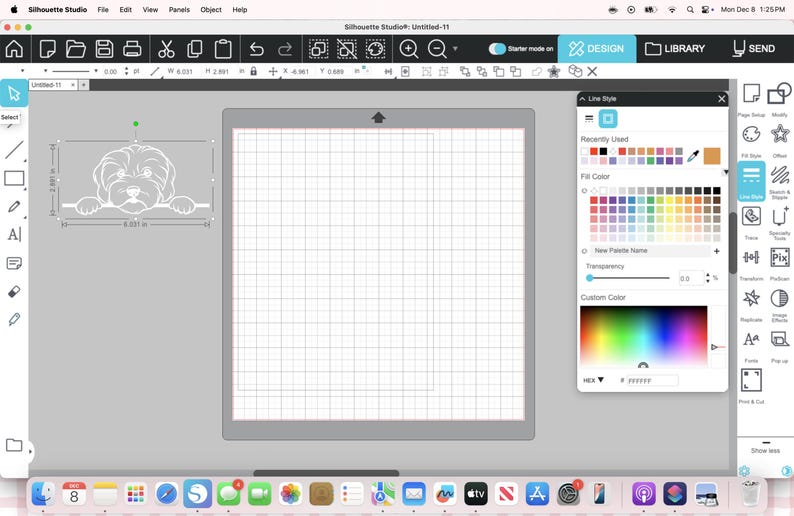Choose black swatch in Recently Used
794x516 pixels.
coord(603,151)
